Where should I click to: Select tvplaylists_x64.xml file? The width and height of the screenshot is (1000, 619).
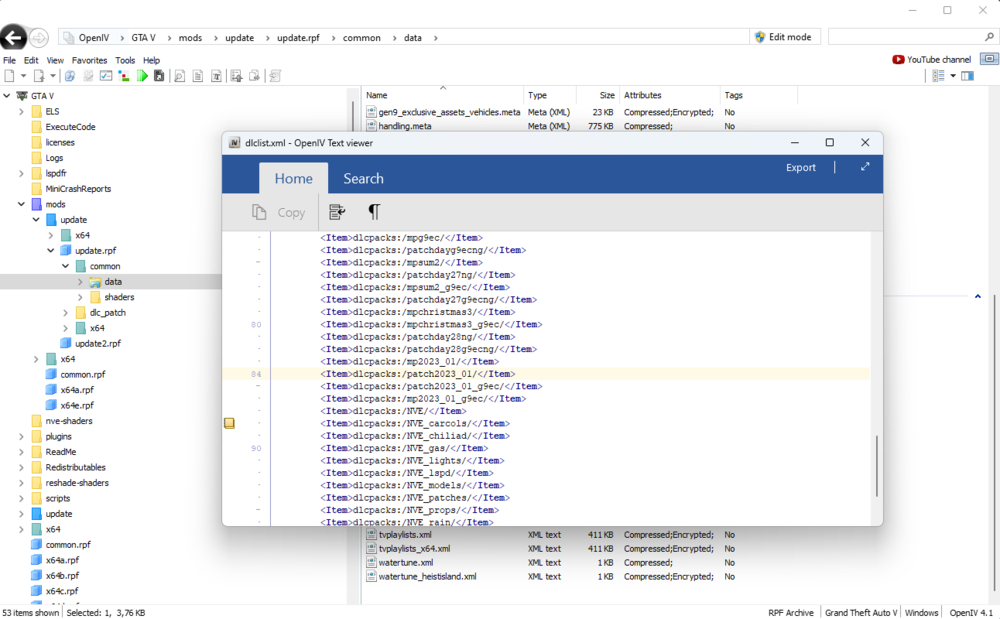pyautogui.click(x=414, y=549)
